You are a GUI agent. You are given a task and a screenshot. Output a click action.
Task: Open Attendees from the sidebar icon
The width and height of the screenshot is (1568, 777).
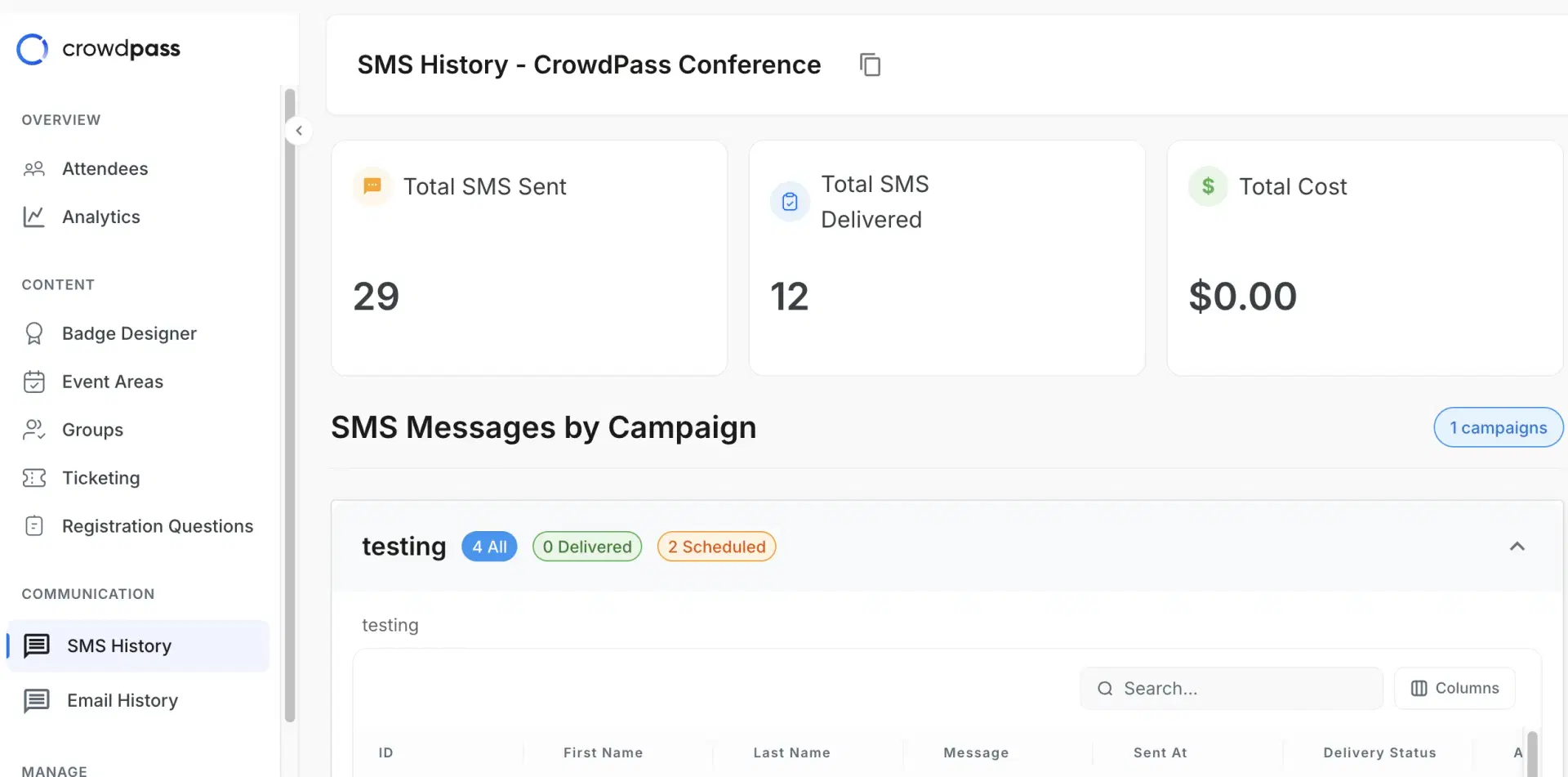[x=33, y=169]
